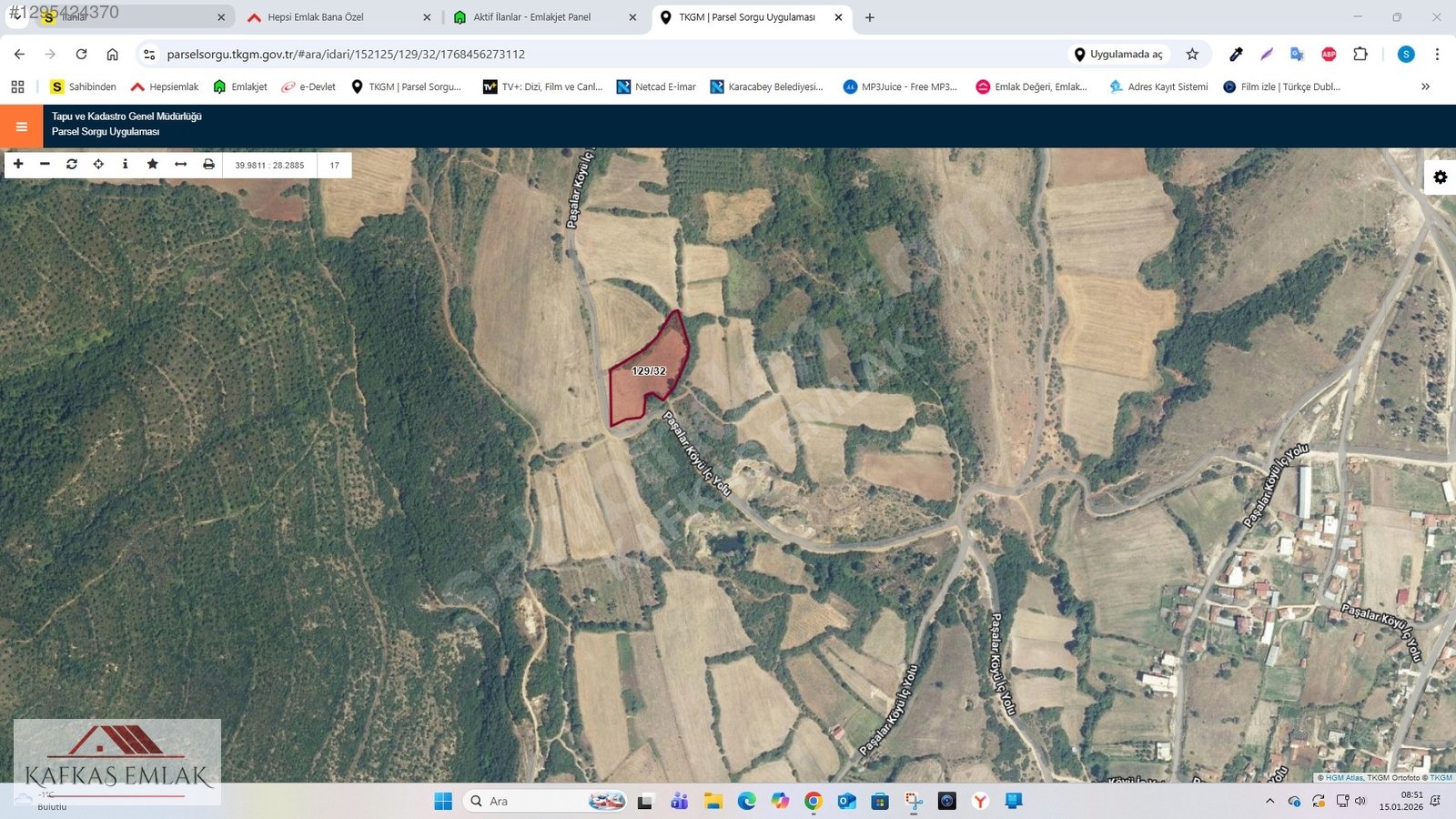1456x819 pixels.
Task: Open Adres Kayıt Sistemi bookmark
Action: 1158,86
